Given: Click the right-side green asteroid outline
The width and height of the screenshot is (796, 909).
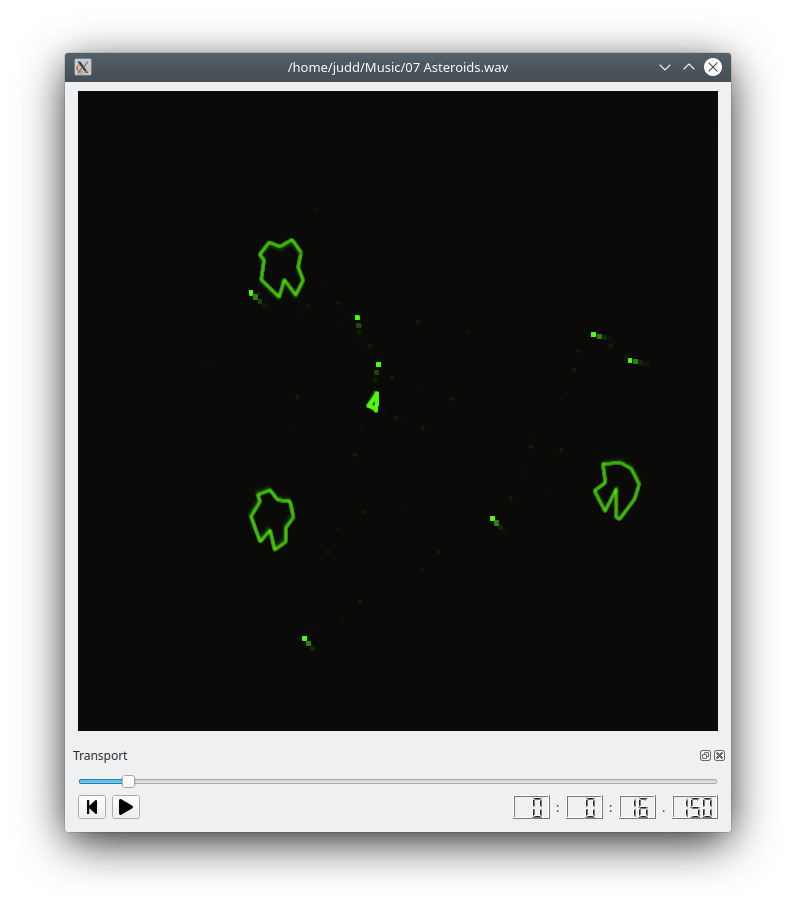Looking at the screenshot, I should pyautogui.click(x=617, y=490).
